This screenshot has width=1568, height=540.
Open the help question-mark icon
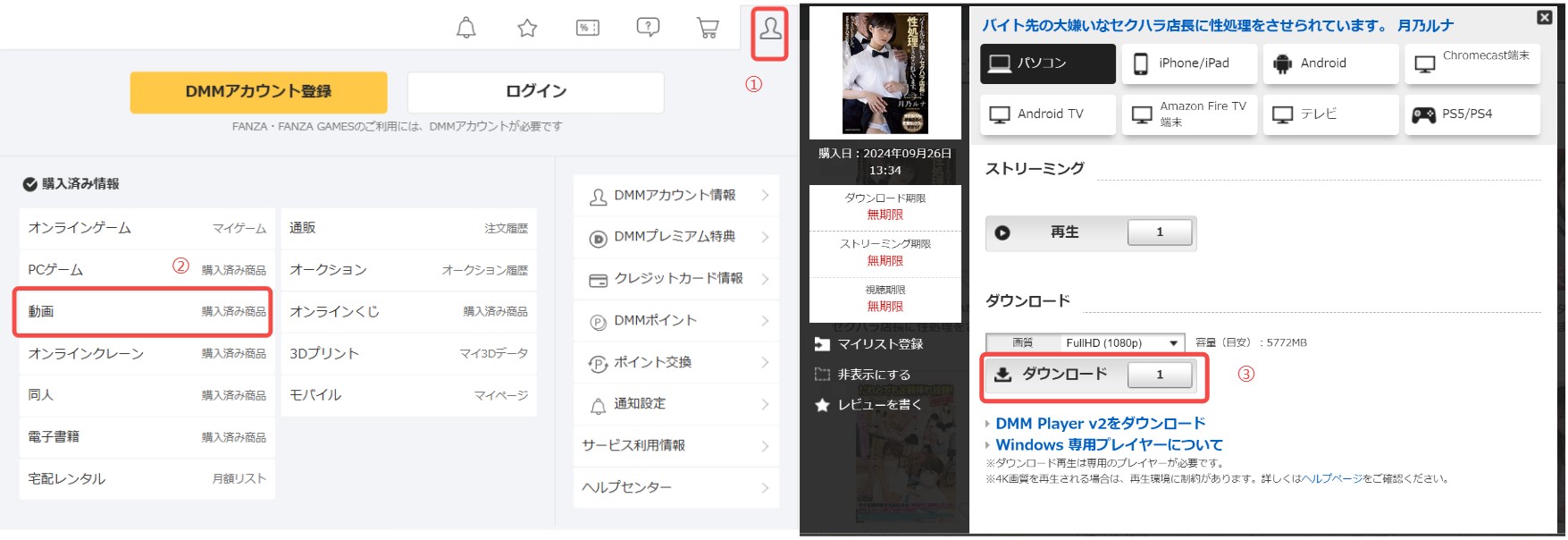click(648, 28)
